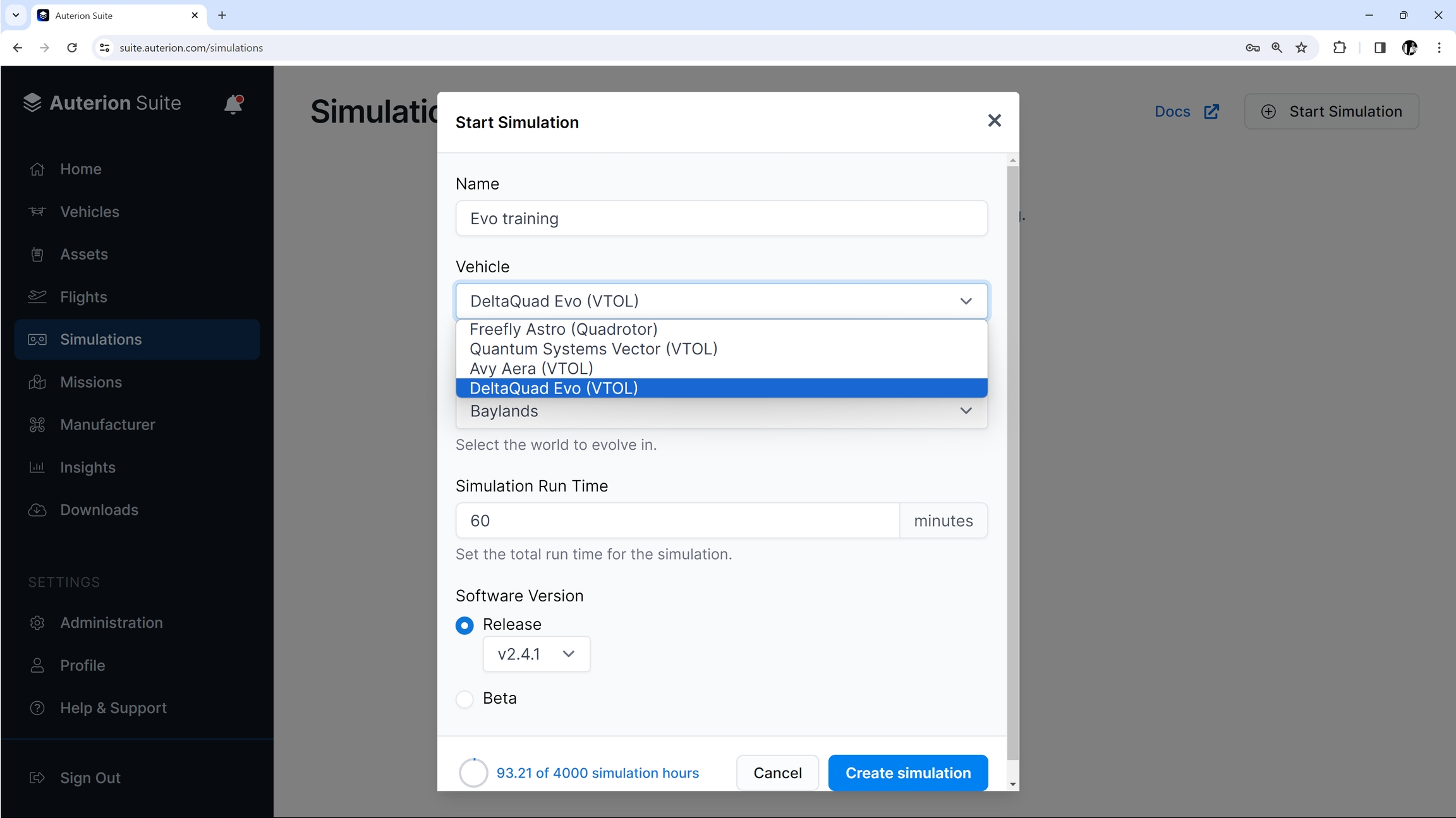The height and width of the screenshot is (818, 1456).
Task: Open the v2.4.1 release version dropdown
Action: coord(536,654)
